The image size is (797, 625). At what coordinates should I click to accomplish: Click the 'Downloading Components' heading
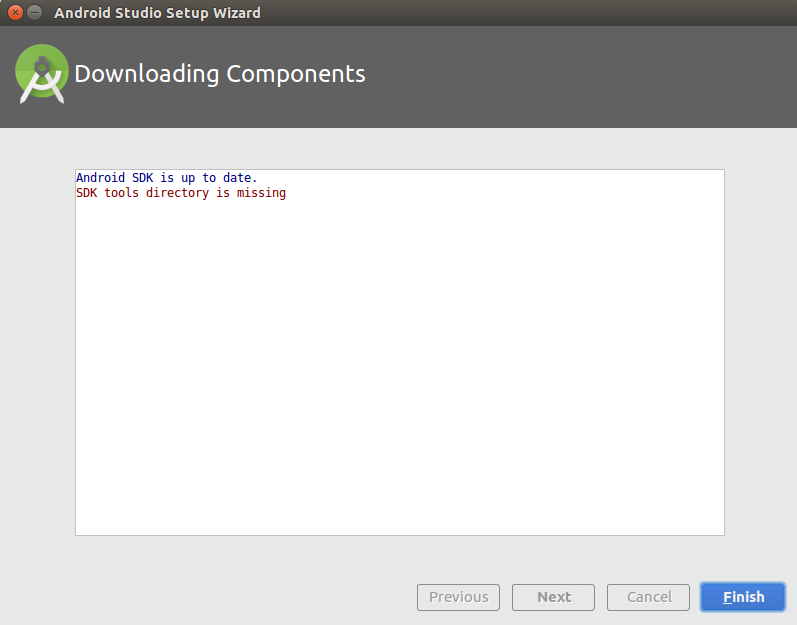220,74
